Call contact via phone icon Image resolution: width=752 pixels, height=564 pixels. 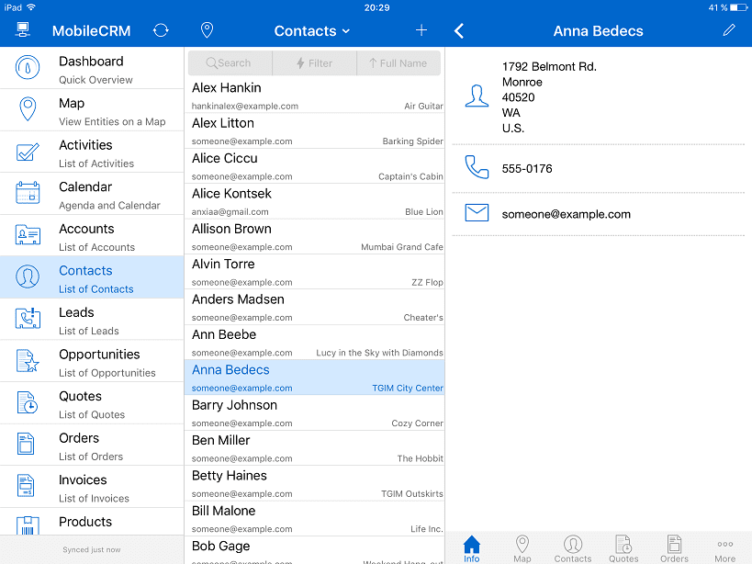(x=477, y=168)
